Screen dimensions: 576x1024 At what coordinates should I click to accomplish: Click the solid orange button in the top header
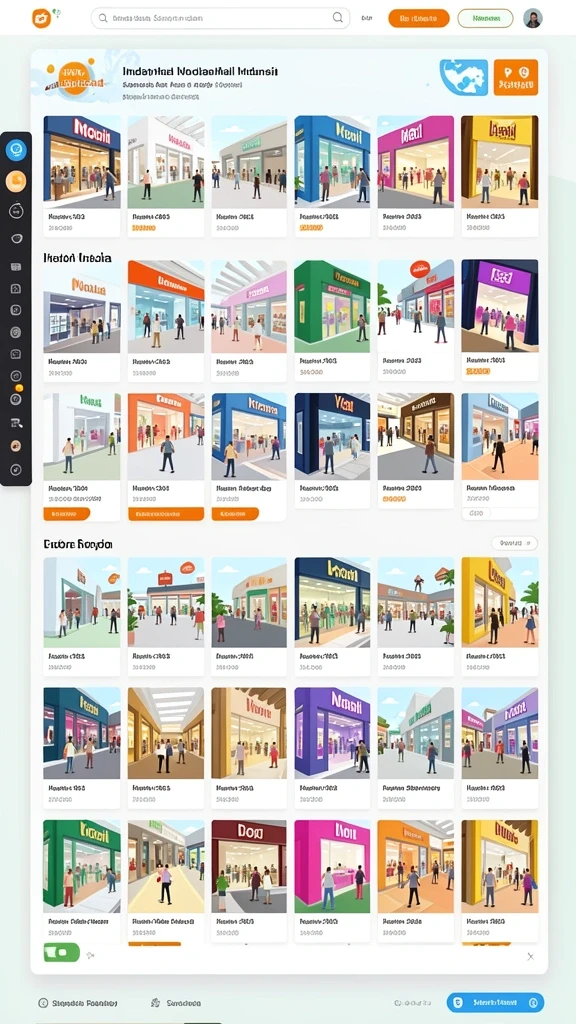[x=419, y=18]
